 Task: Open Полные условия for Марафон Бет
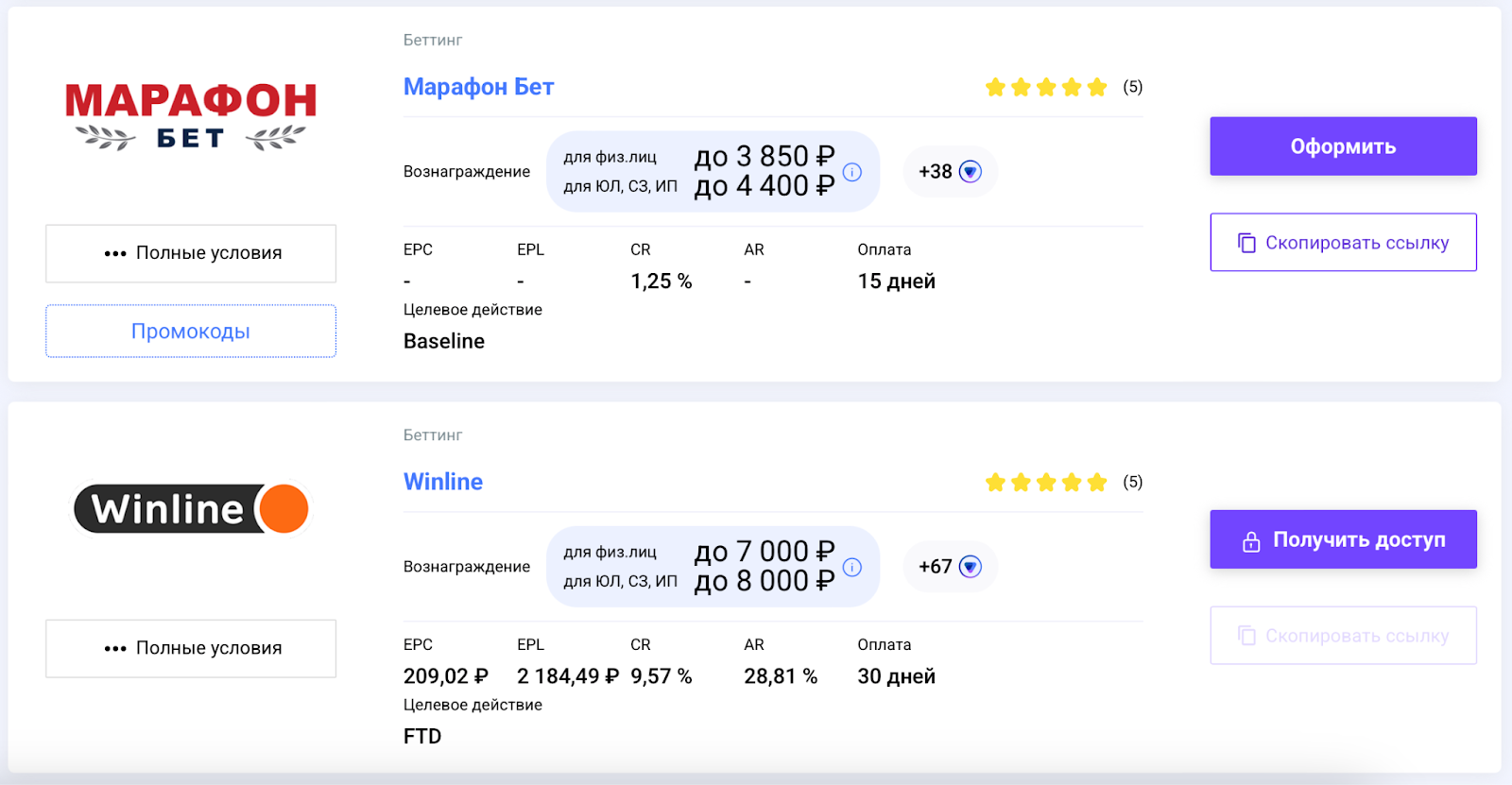191,253
